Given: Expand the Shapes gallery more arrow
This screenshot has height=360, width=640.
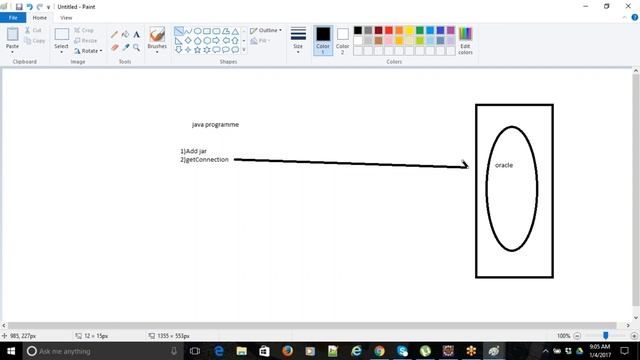Looking at the screenshot, I should pos(244,50).
